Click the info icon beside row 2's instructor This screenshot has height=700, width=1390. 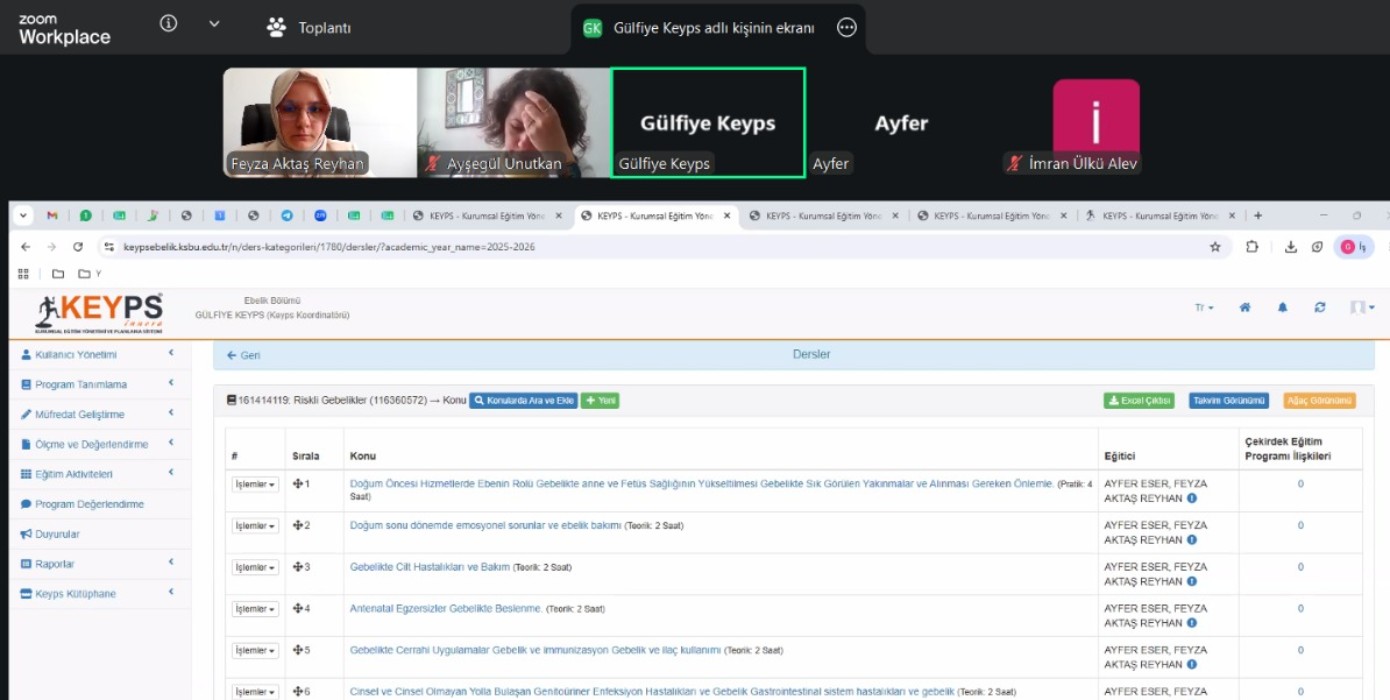click(1192, 540)
